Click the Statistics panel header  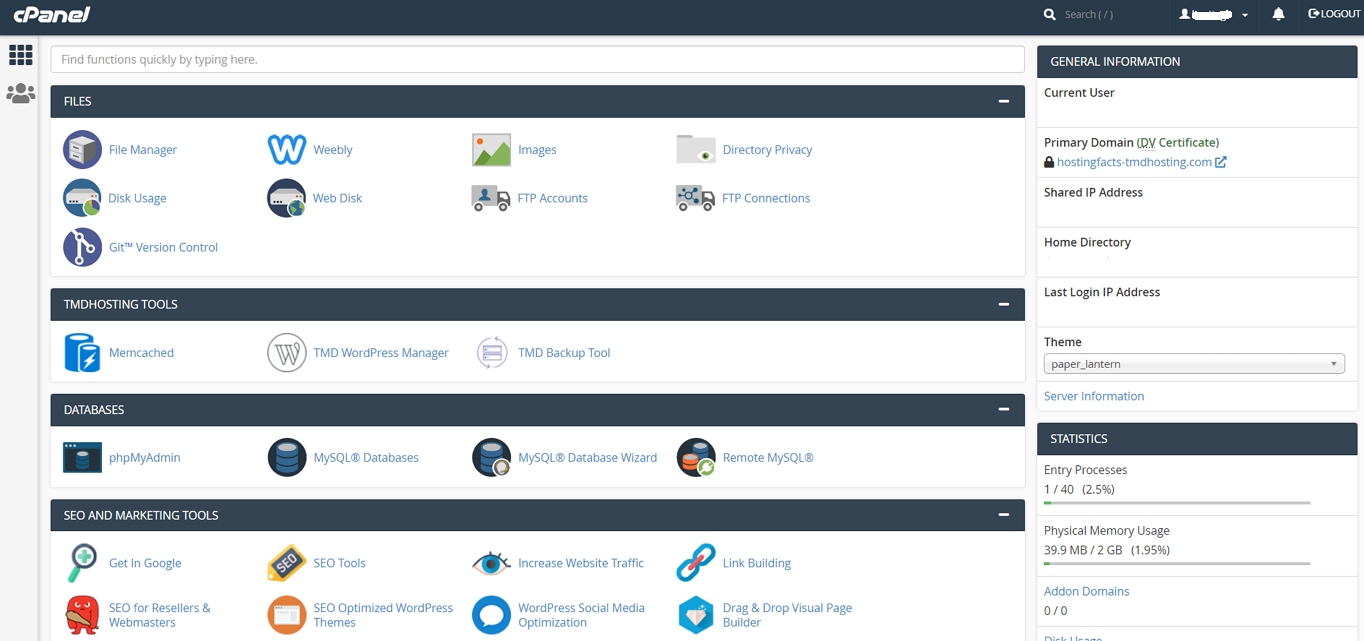pyautogui.click(x=1197, y=439)
